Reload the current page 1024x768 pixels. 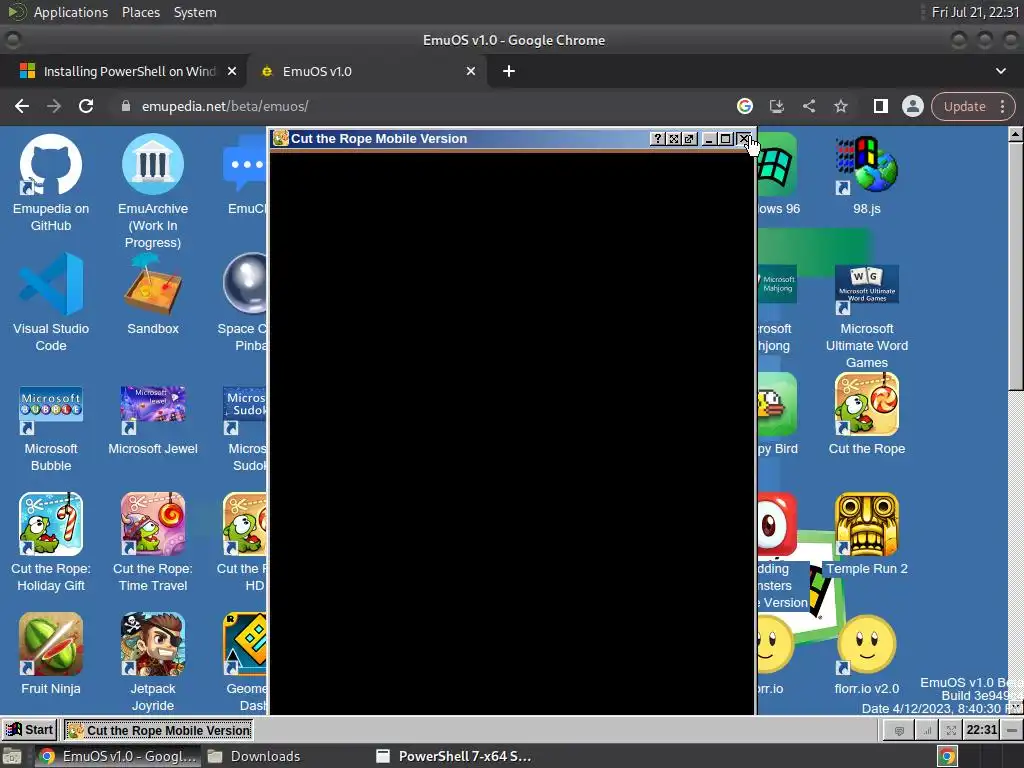pyautogui.click(x=86, y=106)
